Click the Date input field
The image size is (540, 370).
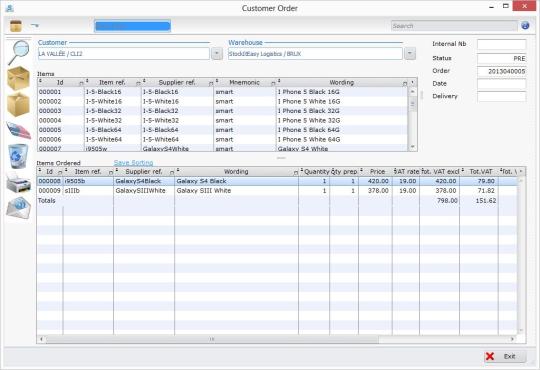point(501,84)
